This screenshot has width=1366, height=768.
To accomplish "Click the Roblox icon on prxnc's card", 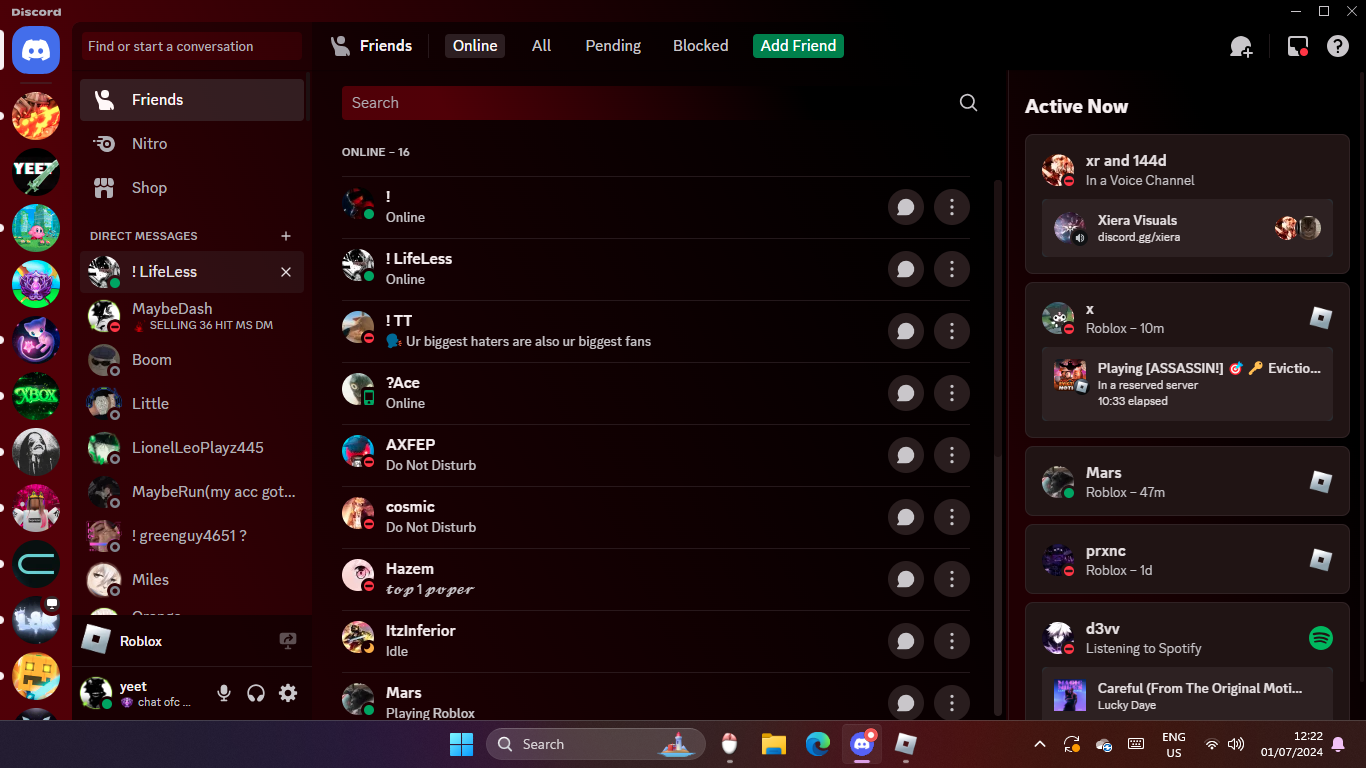I will pos(1321,560).
